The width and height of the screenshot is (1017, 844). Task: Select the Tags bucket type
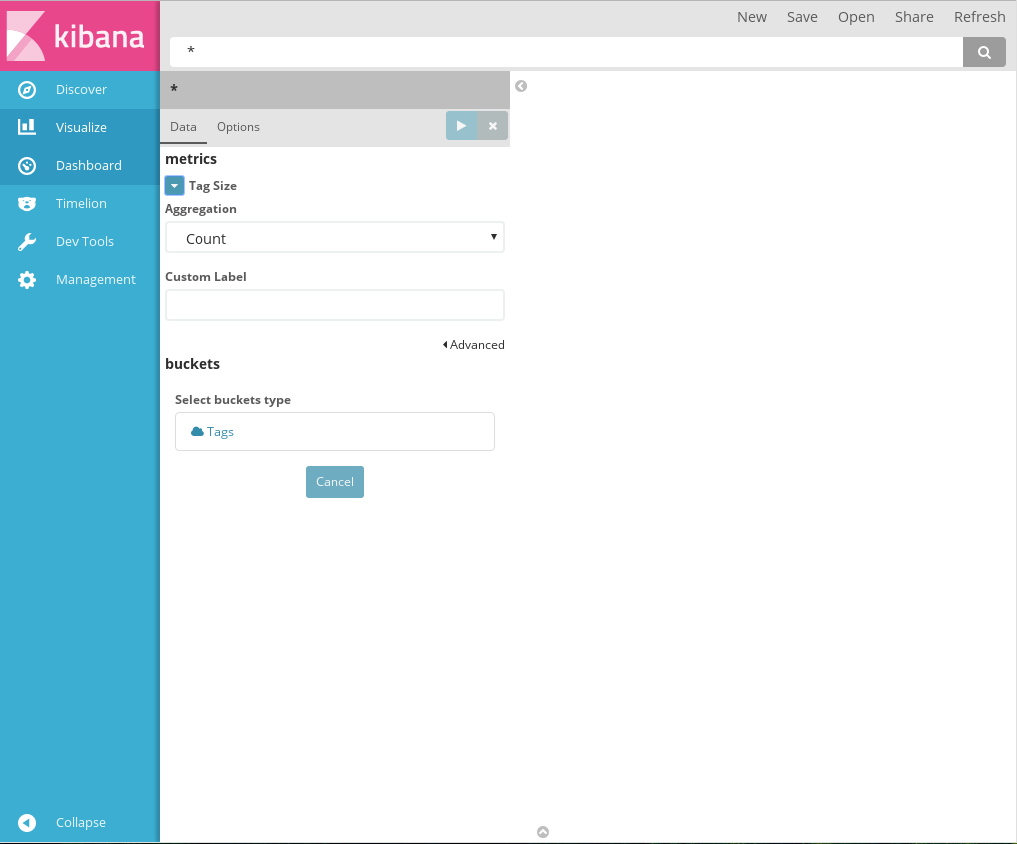pyautogui.click(x=335, y=431)
